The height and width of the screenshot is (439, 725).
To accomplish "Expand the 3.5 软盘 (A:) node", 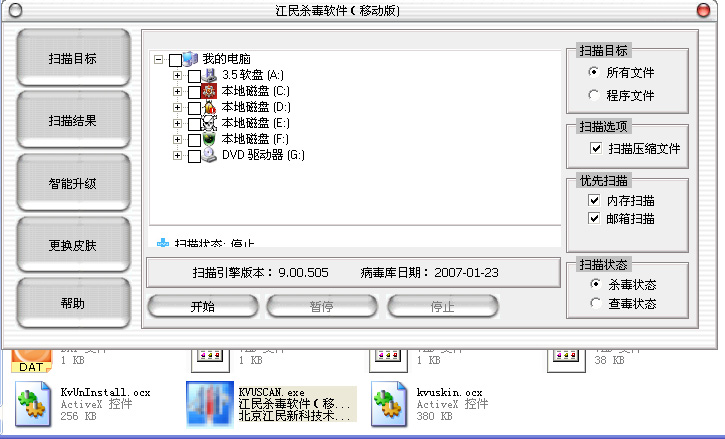I will tap(177, 75).
